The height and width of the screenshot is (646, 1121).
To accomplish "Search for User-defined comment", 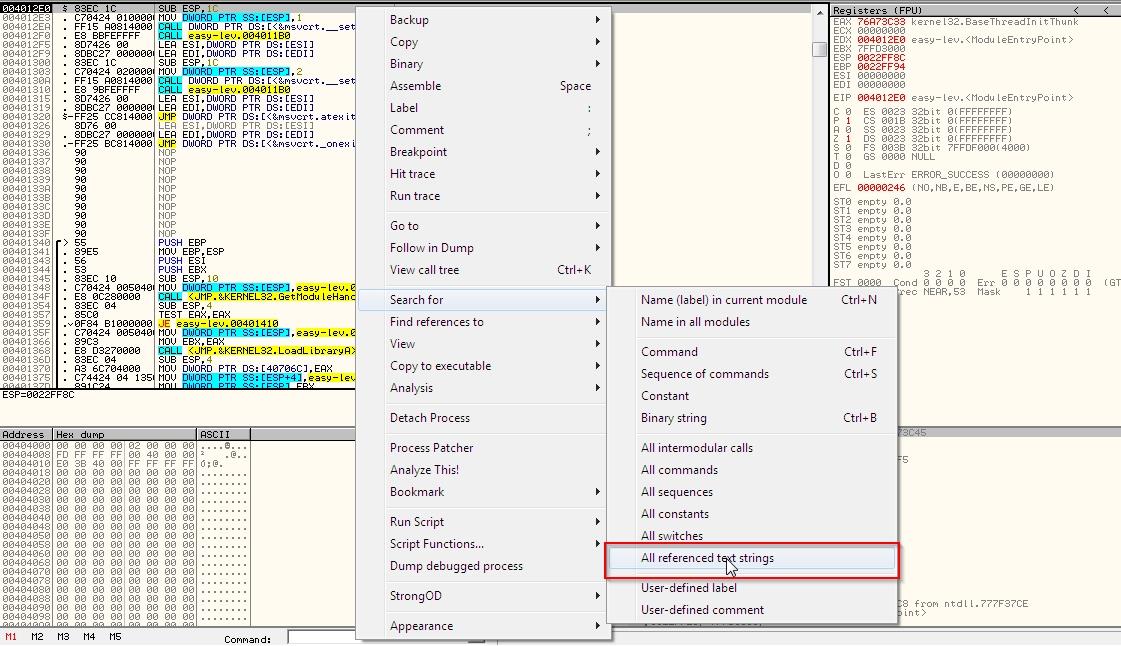I will click(751, 610).
